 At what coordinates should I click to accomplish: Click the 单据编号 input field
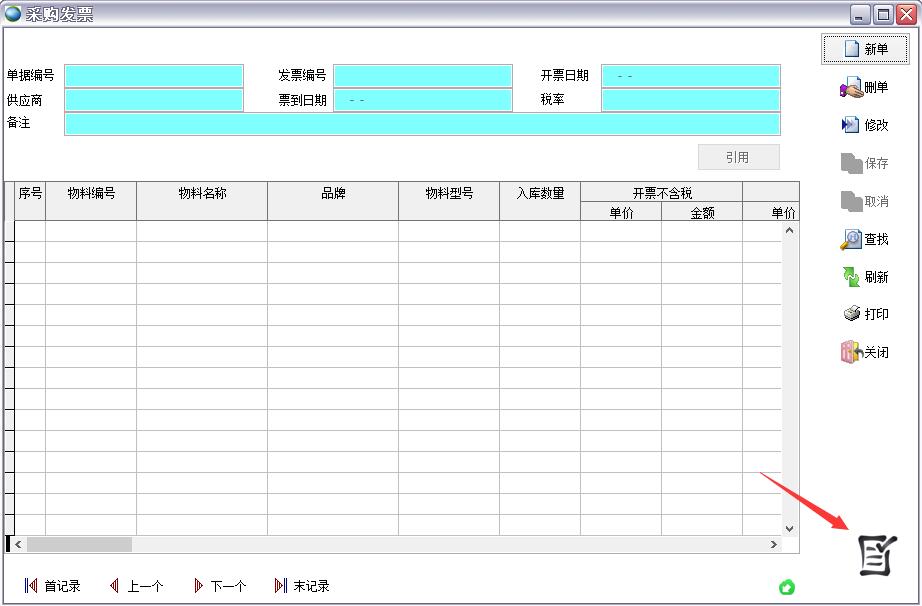tap(154, 76)
